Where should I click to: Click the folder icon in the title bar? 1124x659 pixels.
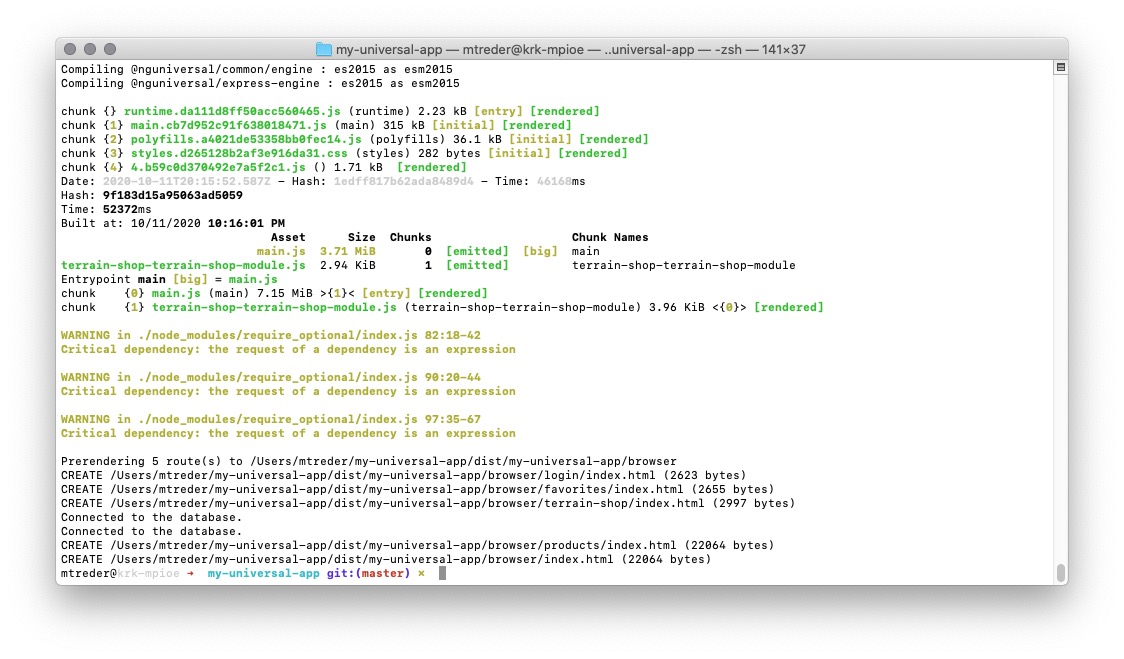tap(323, 49)
